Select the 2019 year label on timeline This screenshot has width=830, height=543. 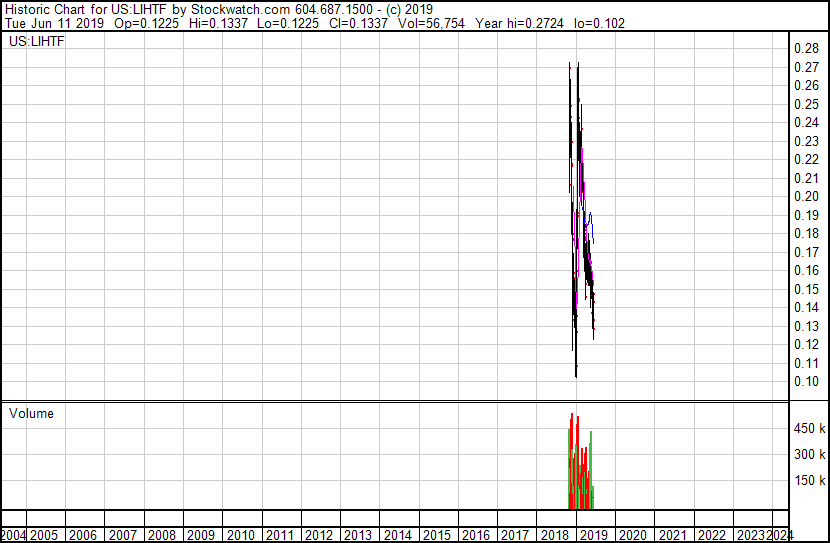click(594, 535)
